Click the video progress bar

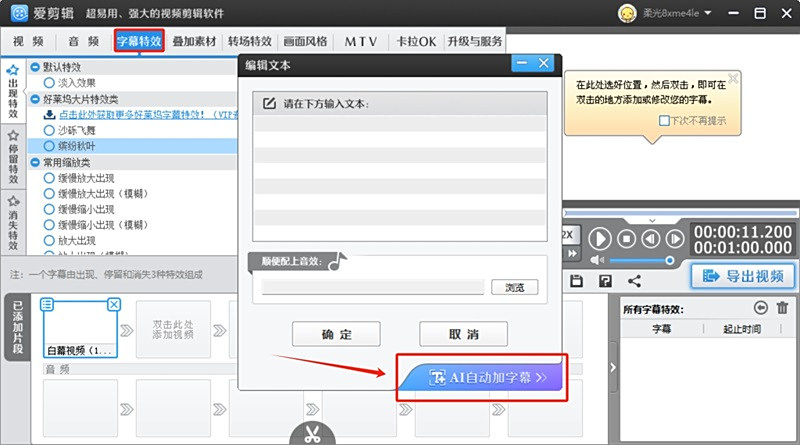[681, 213]
